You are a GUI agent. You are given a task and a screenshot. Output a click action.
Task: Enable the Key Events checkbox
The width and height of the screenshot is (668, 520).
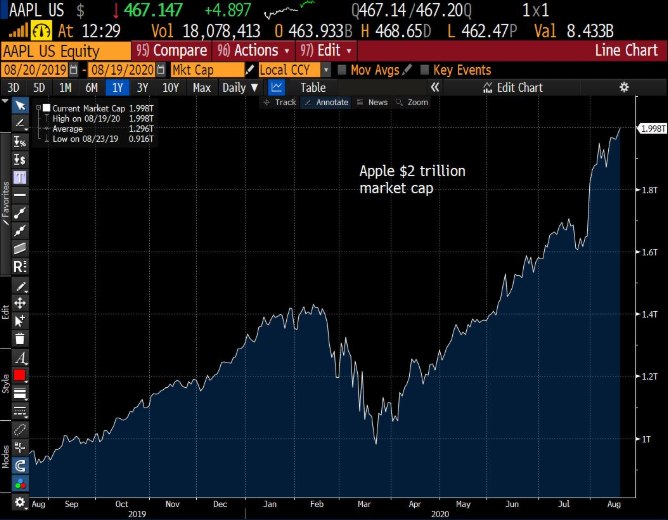click(x=424, y=70)
